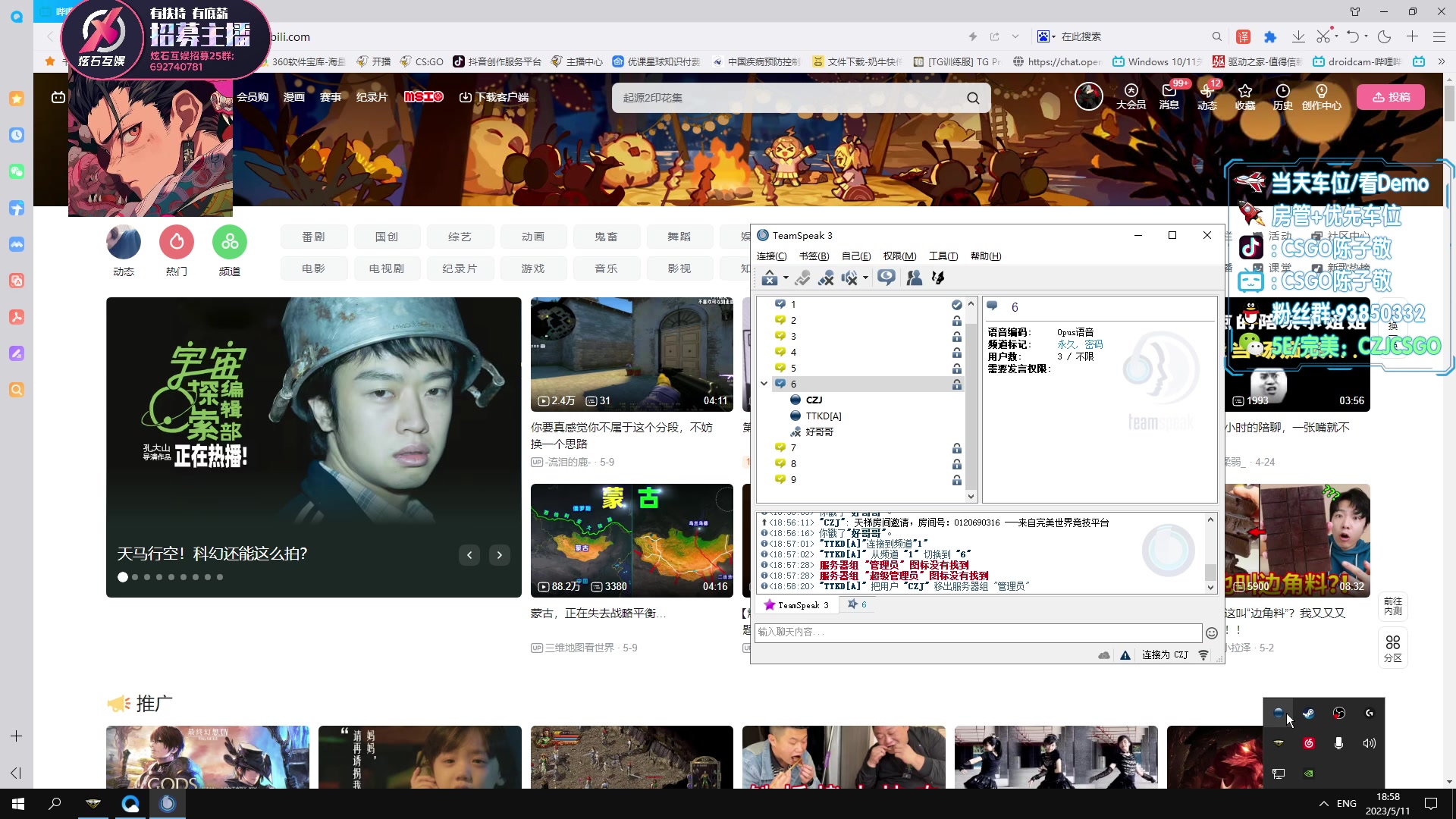Click the Bilibili search magnifier icon
This screenshot has height=819, width=1456.
tap(973, 98)
